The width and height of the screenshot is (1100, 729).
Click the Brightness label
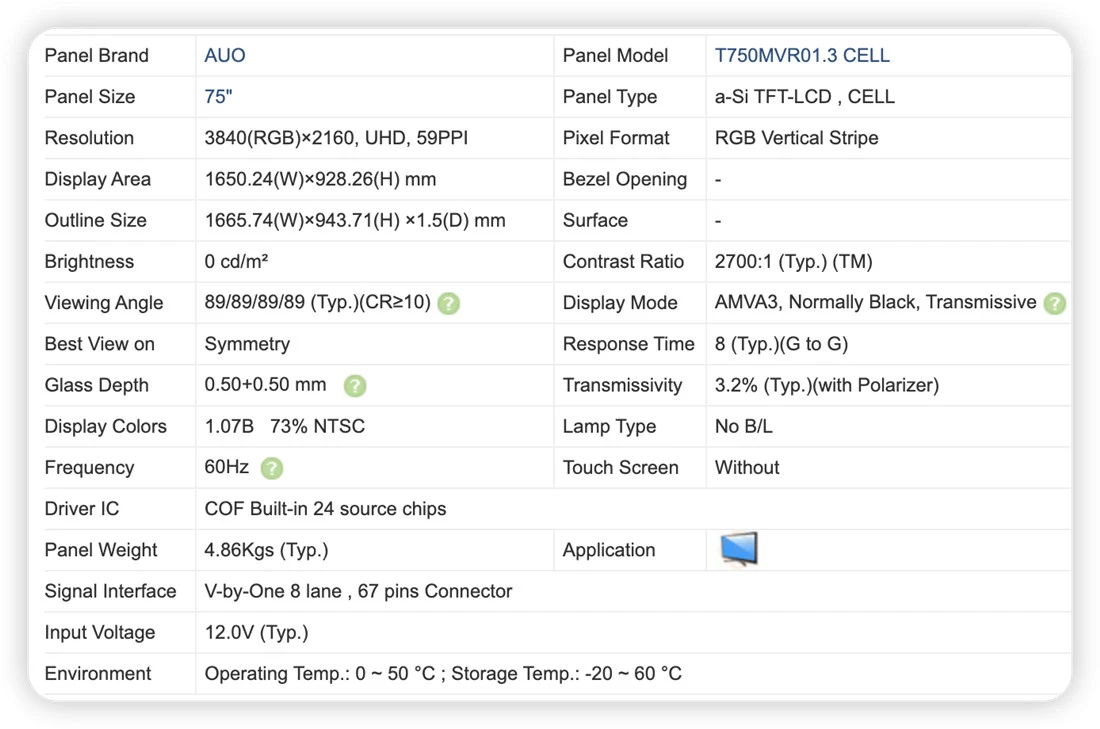click(88, 262)
